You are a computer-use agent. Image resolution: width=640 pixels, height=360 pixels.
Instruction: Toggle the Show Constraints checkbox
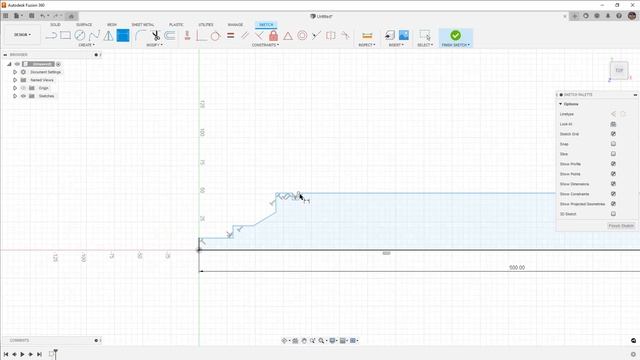[x=613, y=194]
